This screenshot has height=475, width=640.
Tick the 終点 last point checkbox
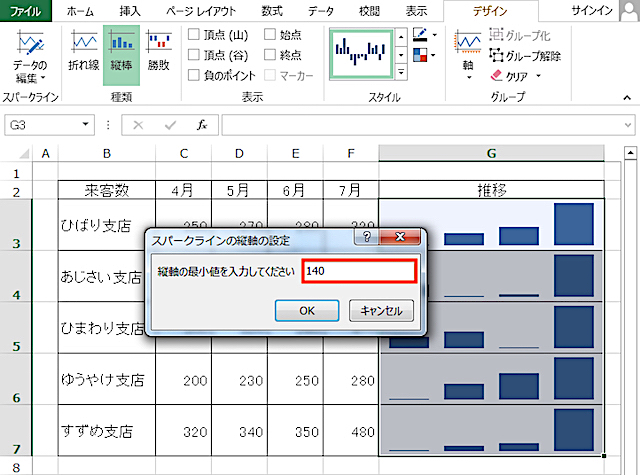pos(272,54)
